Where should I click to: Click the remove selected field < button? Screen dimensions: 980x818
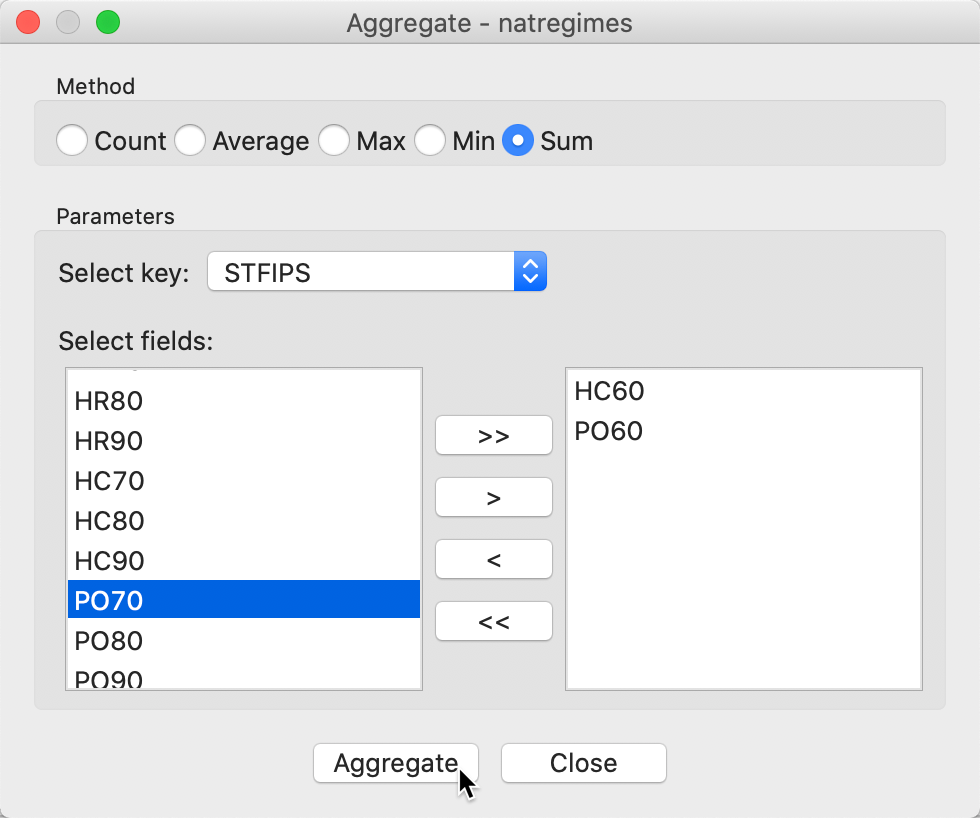(494, 559)
